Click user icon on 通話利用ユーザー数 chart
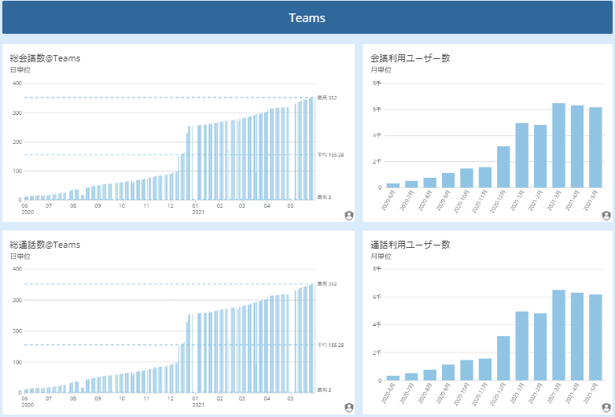615x417 pixels. pyautogui.click(x=606, y=407)
